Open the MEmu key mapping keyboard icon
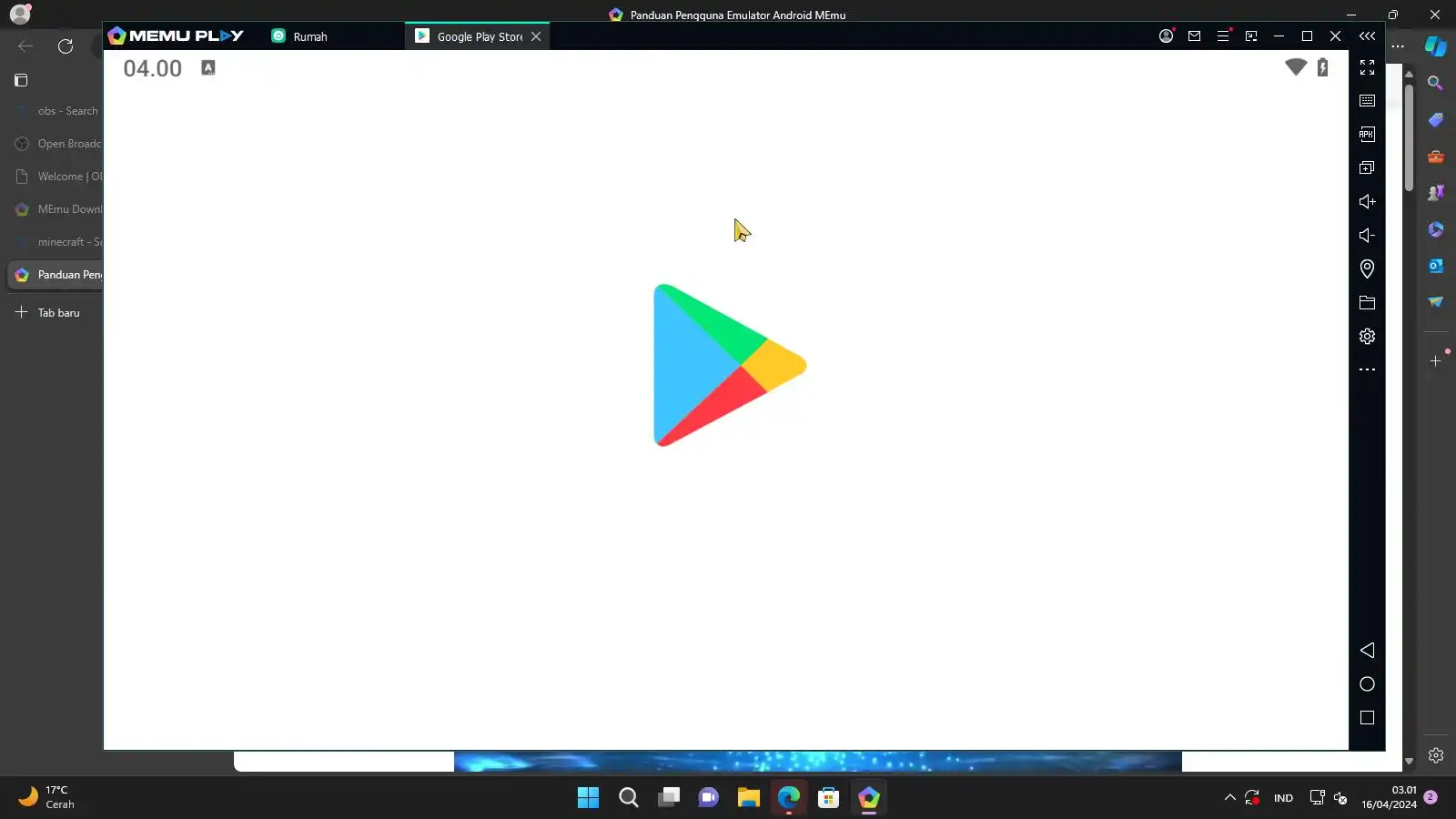This screenshot has width=1456, height=819. 1367,101
